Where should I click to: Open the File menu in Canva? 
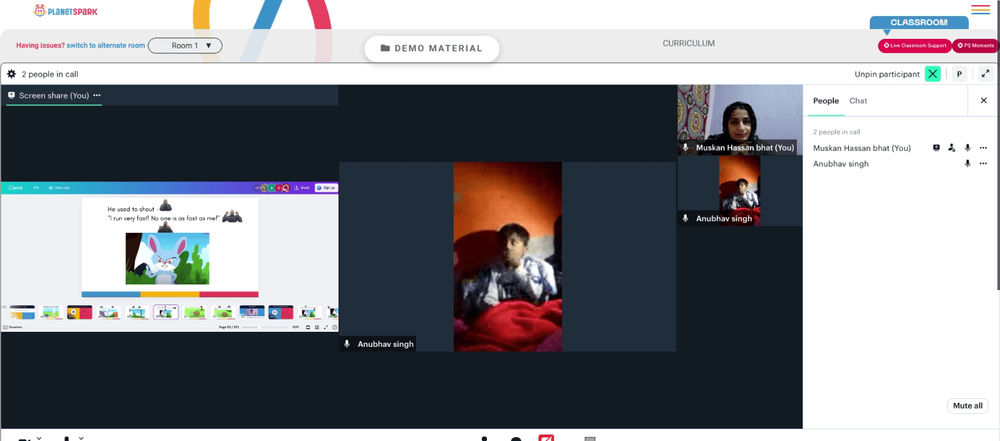36,188
